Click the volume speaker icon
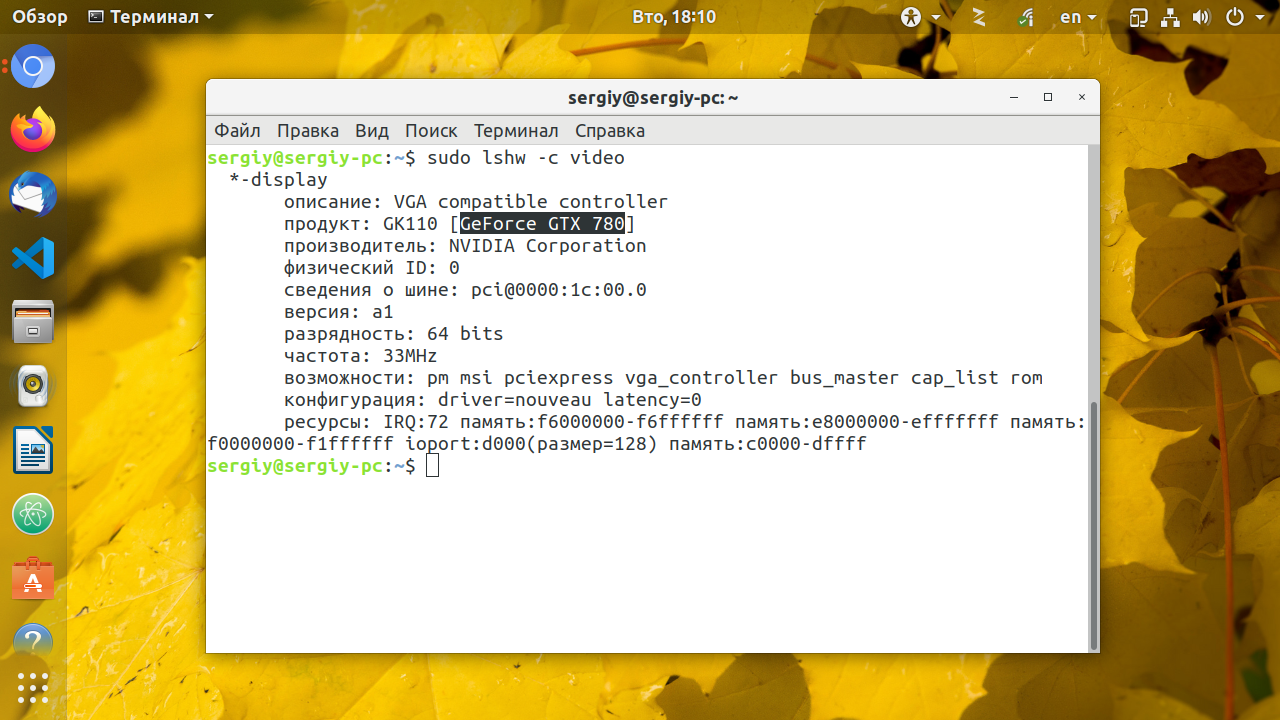 click(1202, 17)
